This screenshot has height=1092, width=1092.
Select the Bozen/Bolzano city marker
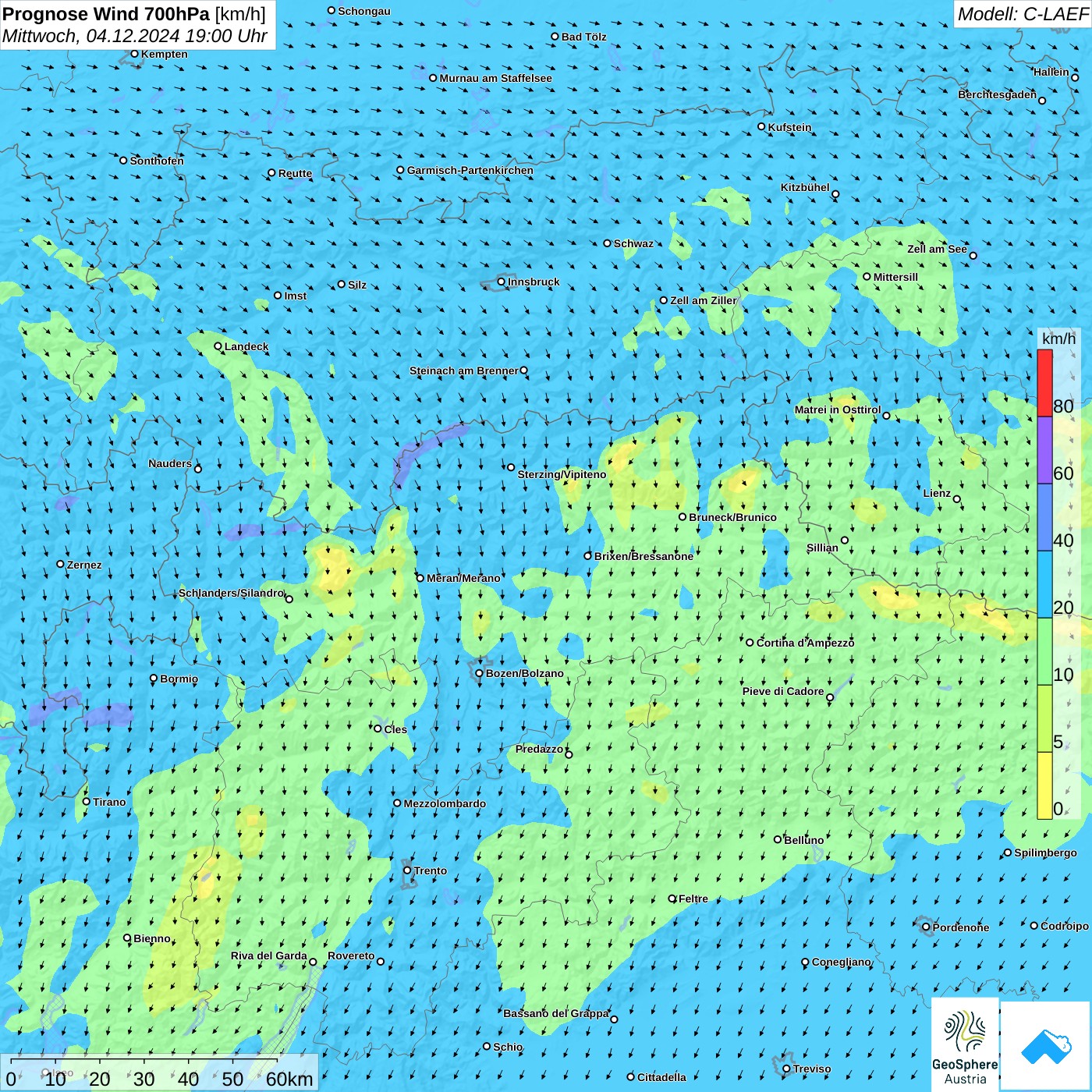pyautogui.click(x=479, y=673)
